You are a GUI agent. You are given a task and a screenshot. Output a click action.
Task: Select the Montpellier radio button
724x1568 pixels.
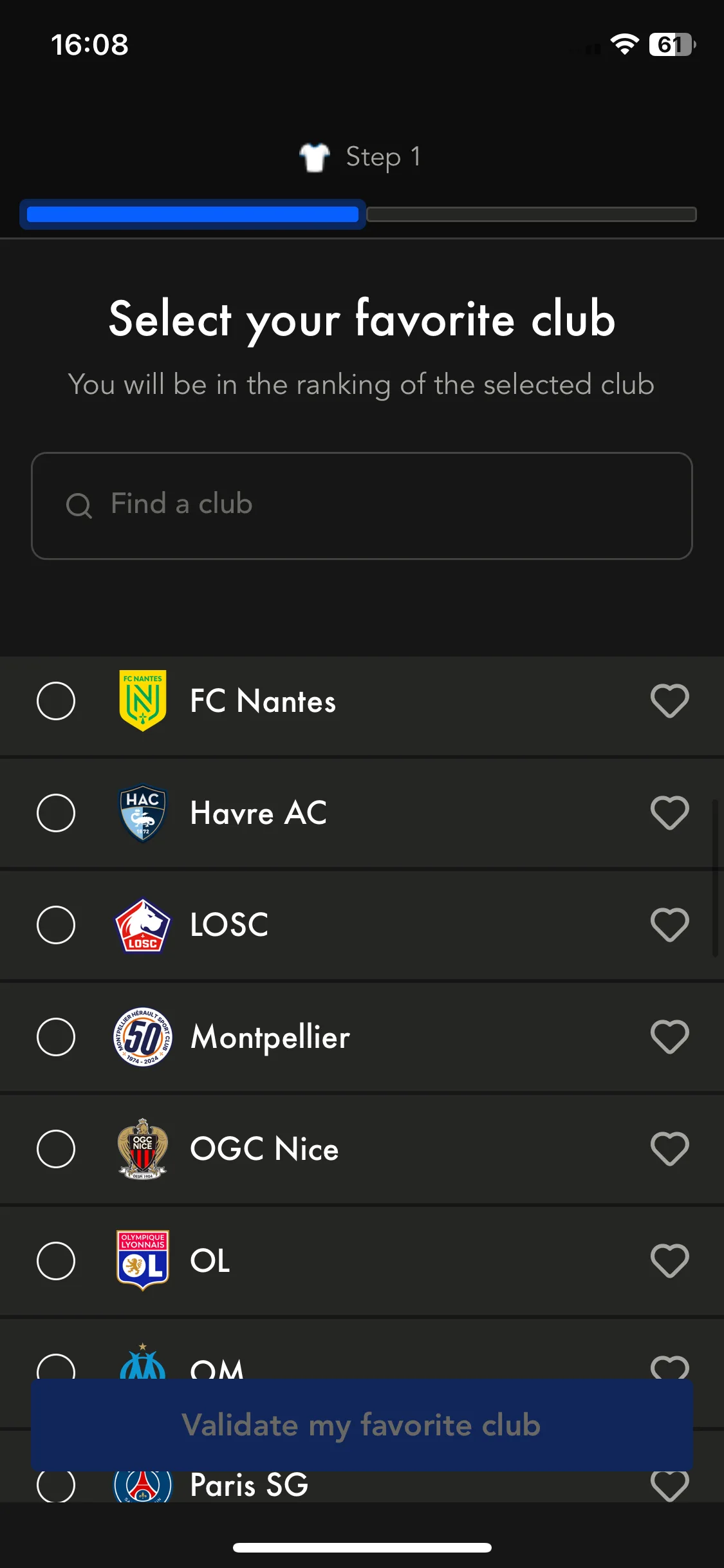pos(56,1036)
